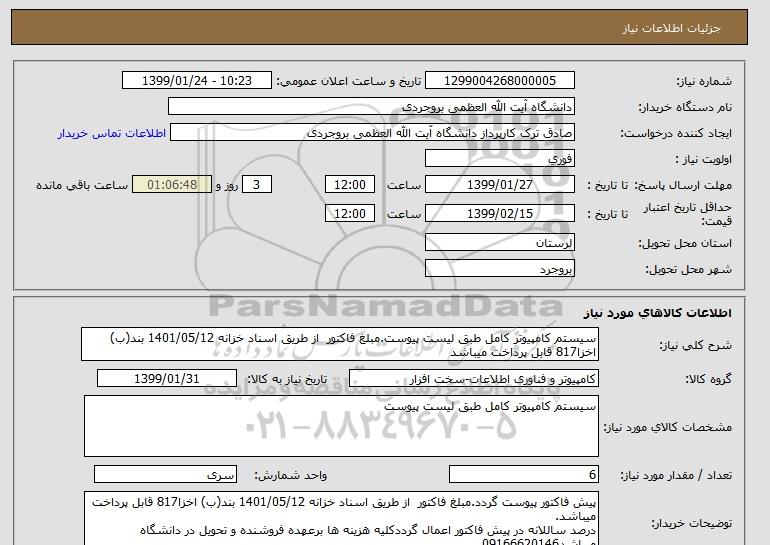The height and width of the screenshot is (545, 770).
Task: Click the goods group field کامپیوتر و فناوری اطلاعات-سخت افزار
Action: 474,379
